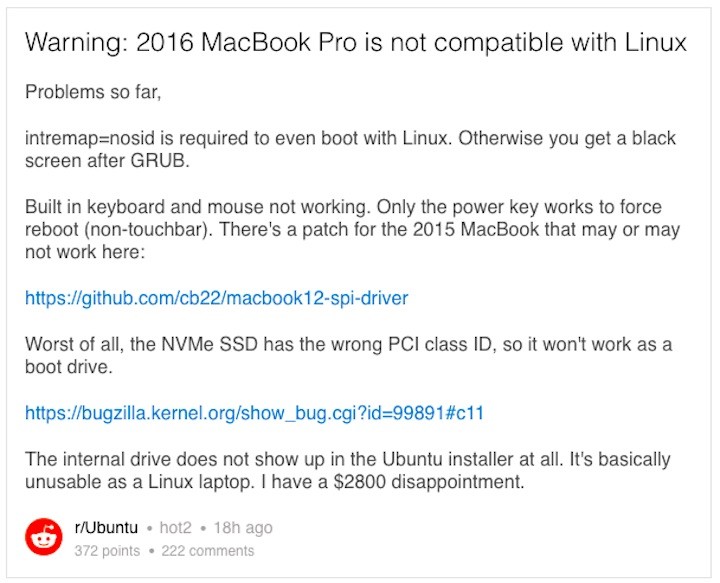Open the r/Ubuntu subreddit label
Screen dimensions: 720x583
[106, 528]
